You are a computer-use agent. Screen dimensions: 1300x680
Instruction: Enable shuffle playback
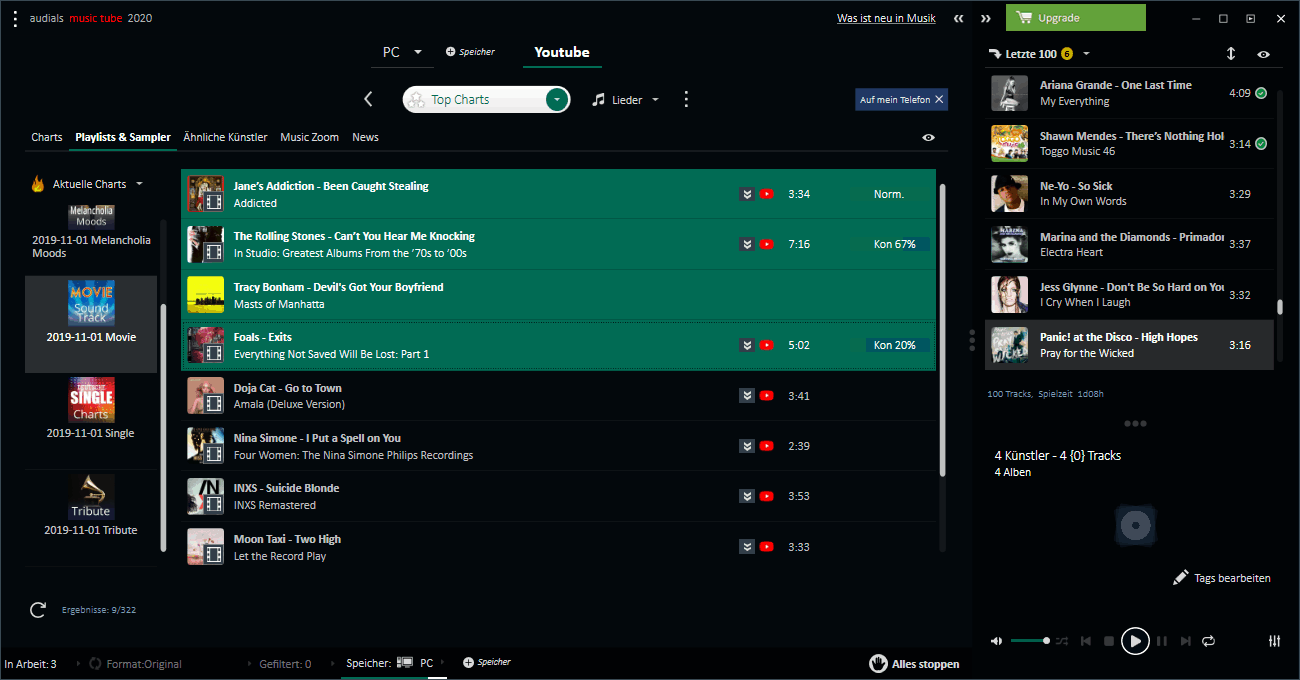point(1062,641)
